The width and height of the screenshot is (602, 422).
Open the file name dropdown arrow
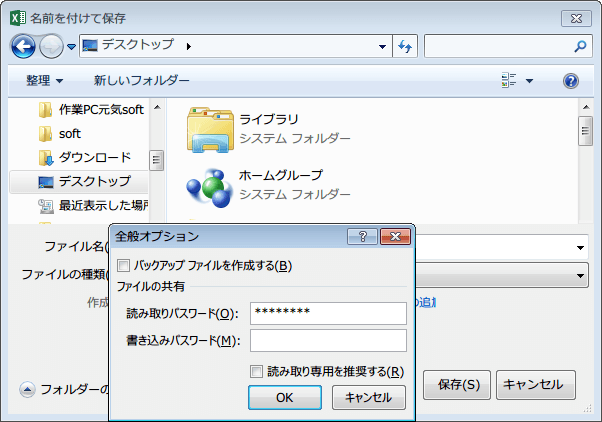pyautogui.click(x=580, y=248)
